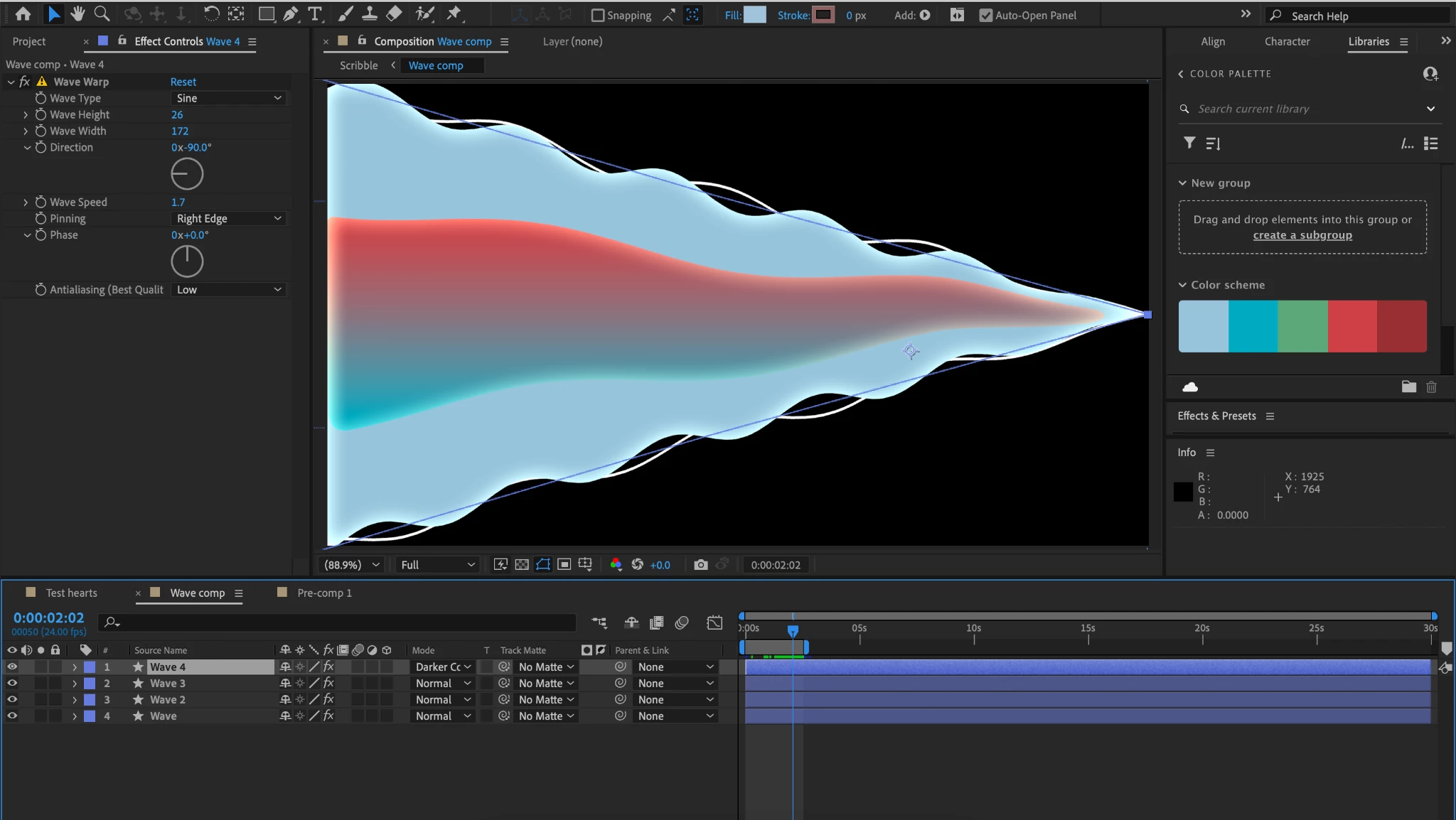Click the snapshot camera icon

(700, 565)
